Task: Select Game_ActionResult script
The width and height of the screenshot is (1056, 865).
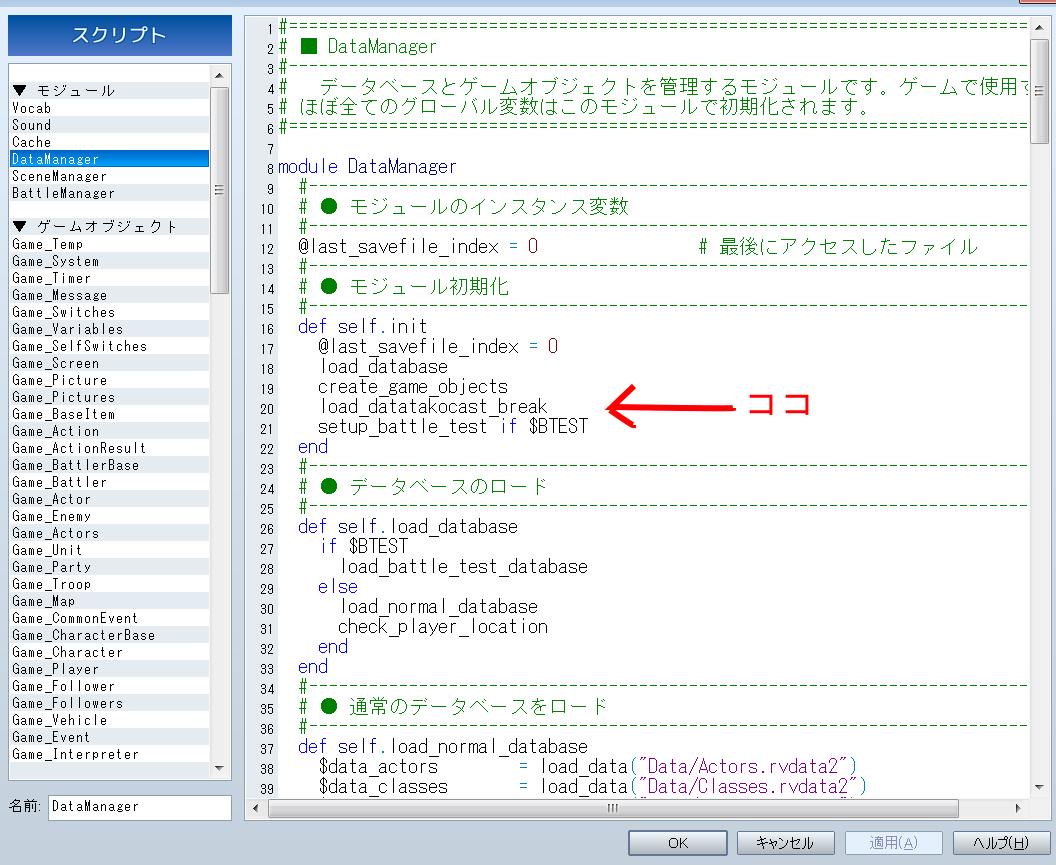Action: pyautogui.click(x=110, y=448)
